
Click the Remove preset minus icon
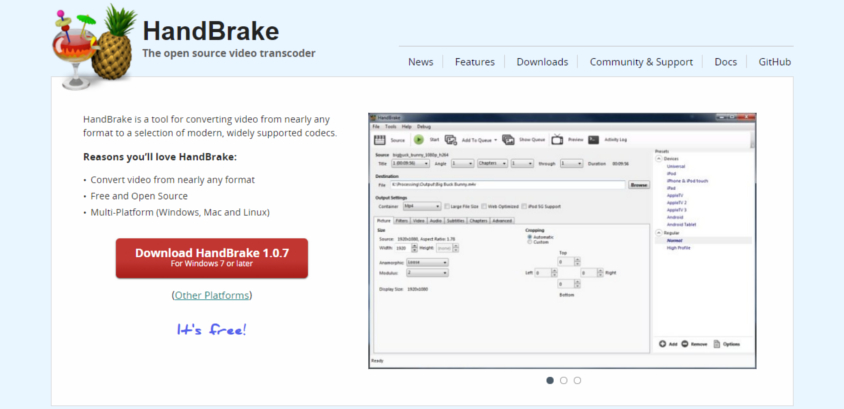tap(685, 344)
